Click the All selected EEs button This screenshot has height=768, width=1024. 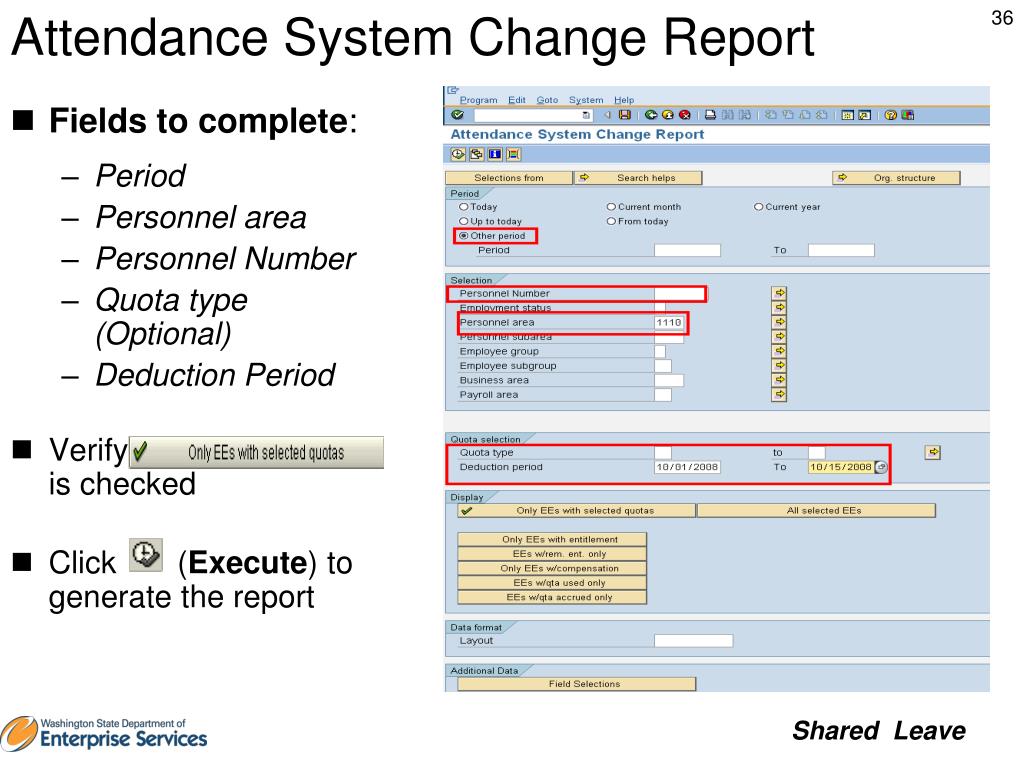point(816,510)
